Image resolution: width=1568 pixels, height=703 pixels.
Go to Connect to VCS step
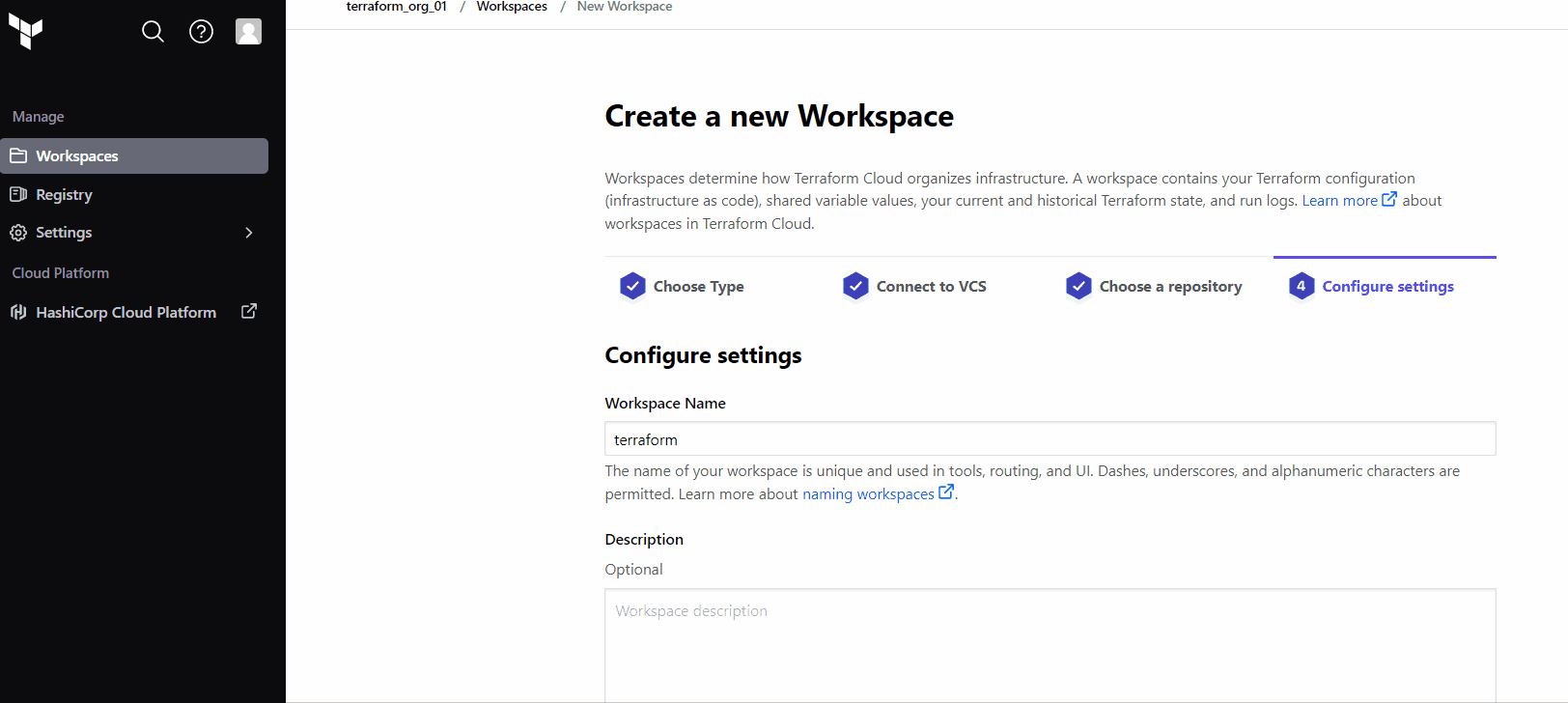(x=932, y=287)
